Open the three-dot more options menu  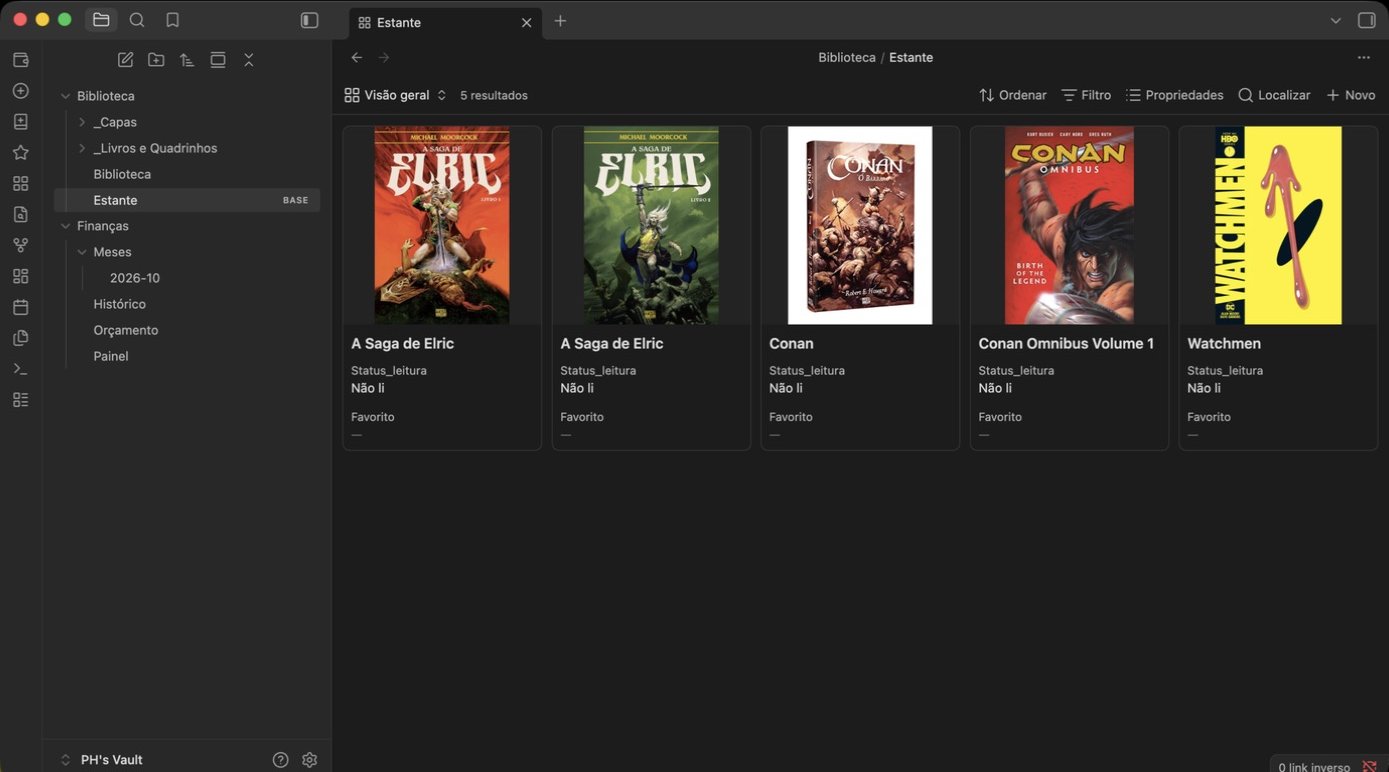click(x=1364, y=58)
